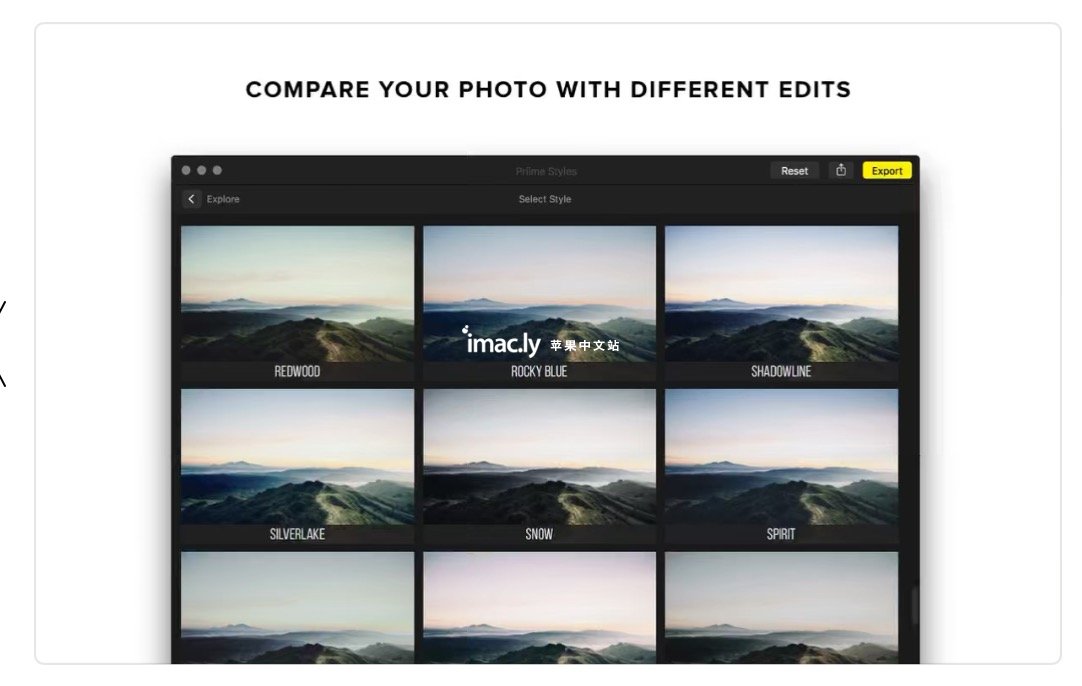Click the Select Style heading
Viewport: 1082px width, 686px height.
544,199
